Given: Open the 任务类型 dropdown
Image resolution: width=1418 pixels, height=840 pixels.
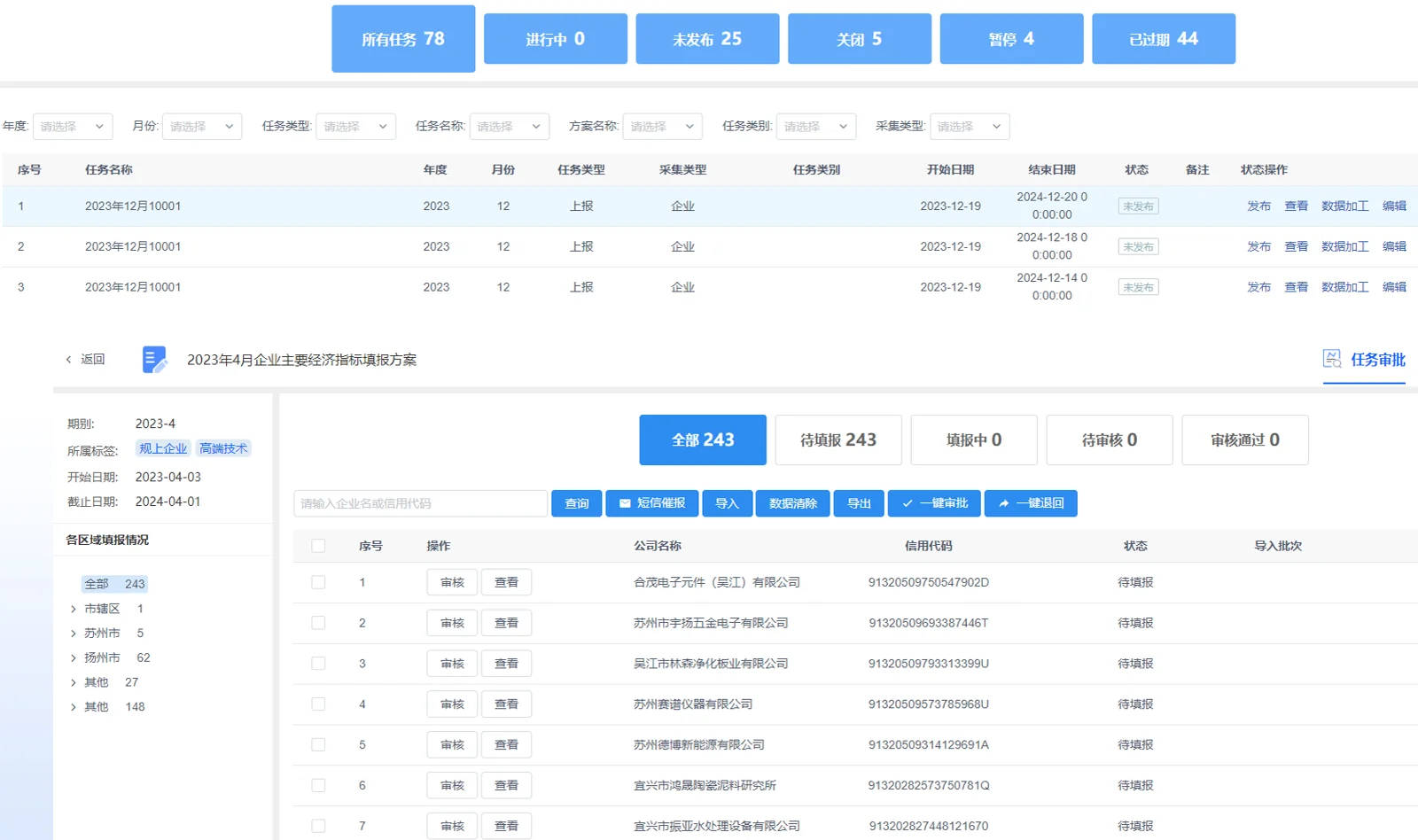Looking at the screenshot, I should coord(356,127).
